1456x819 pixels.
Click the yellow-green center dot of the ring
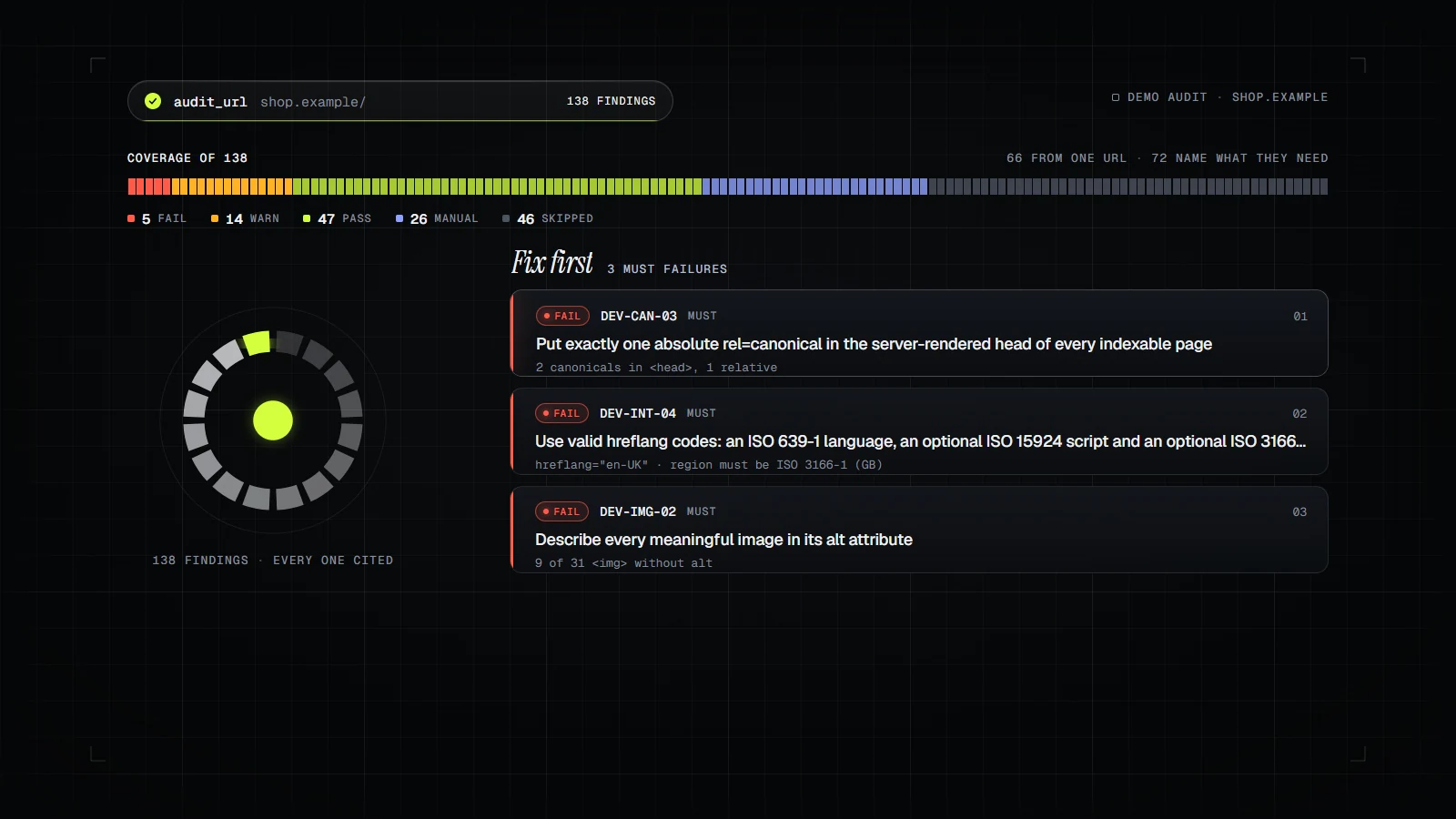(273, 420)
